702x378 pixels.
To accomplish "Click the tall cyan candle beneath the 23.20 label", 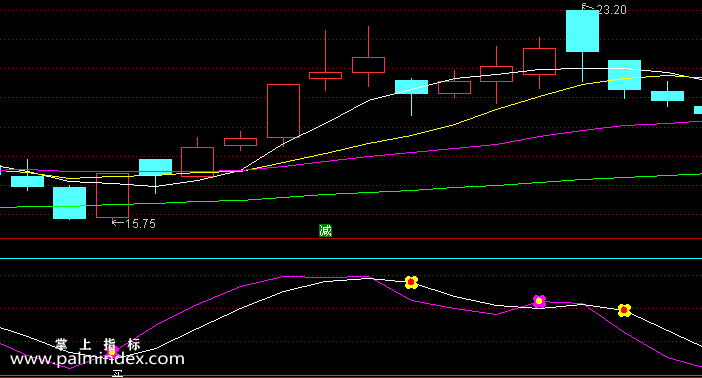I will pos(582,31).
